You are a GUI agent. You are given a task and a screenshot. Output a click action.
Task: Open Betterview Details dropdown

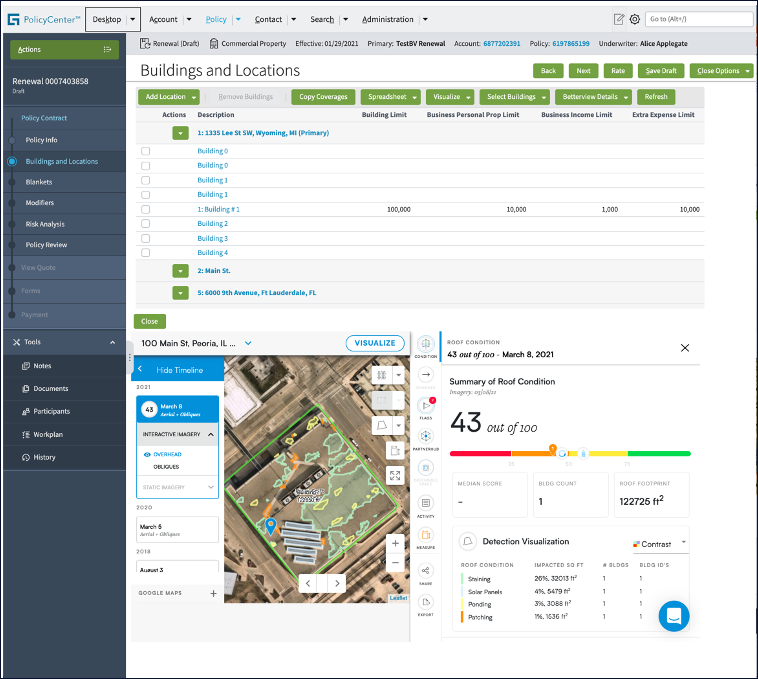coord(594,97)
